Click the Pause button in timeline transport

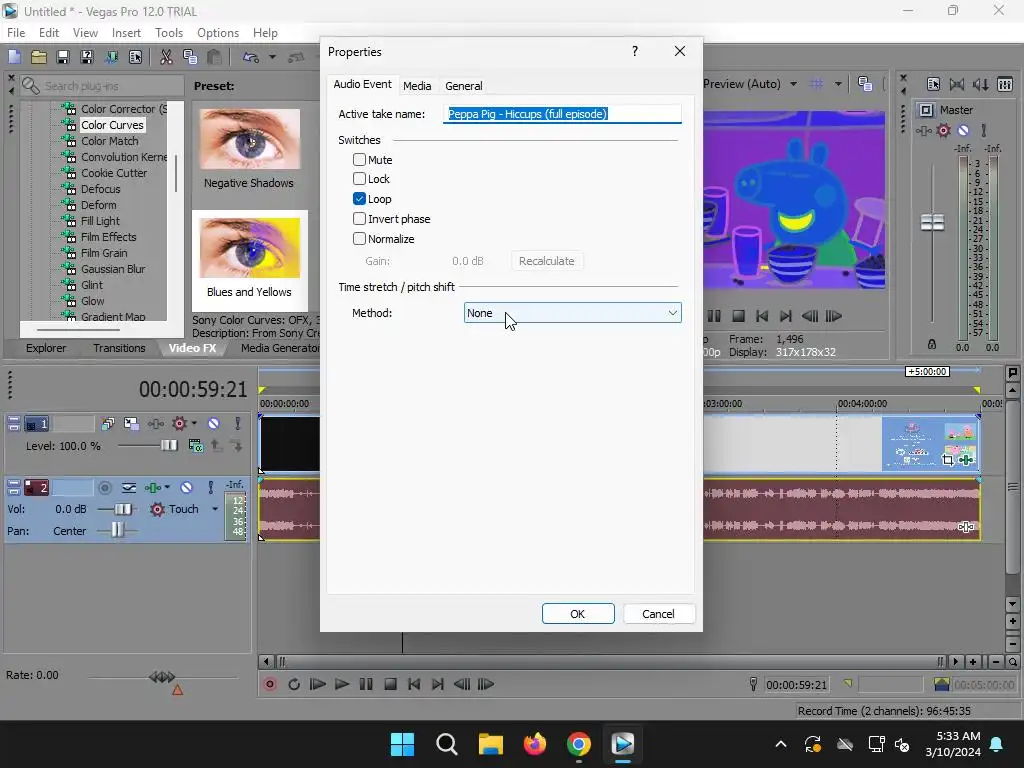(366, 684)
